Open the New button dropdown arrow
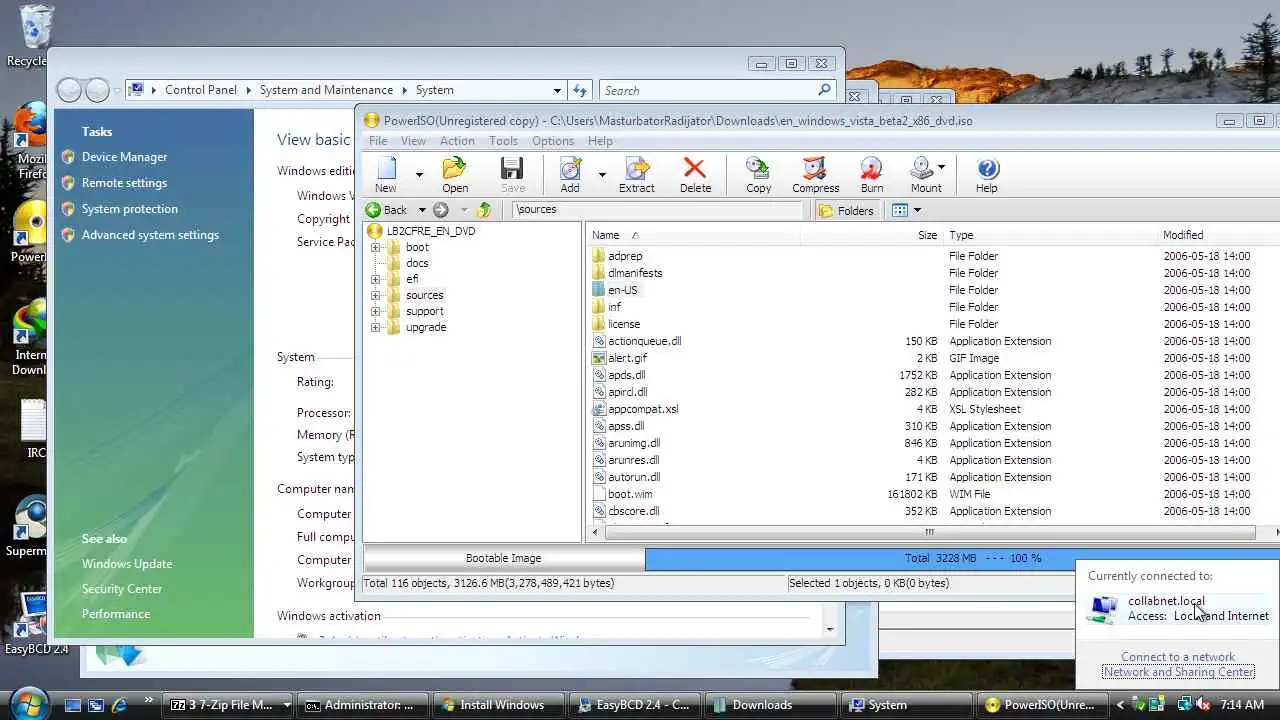This screenshot has height=720, width=1280. coord(419,174)
